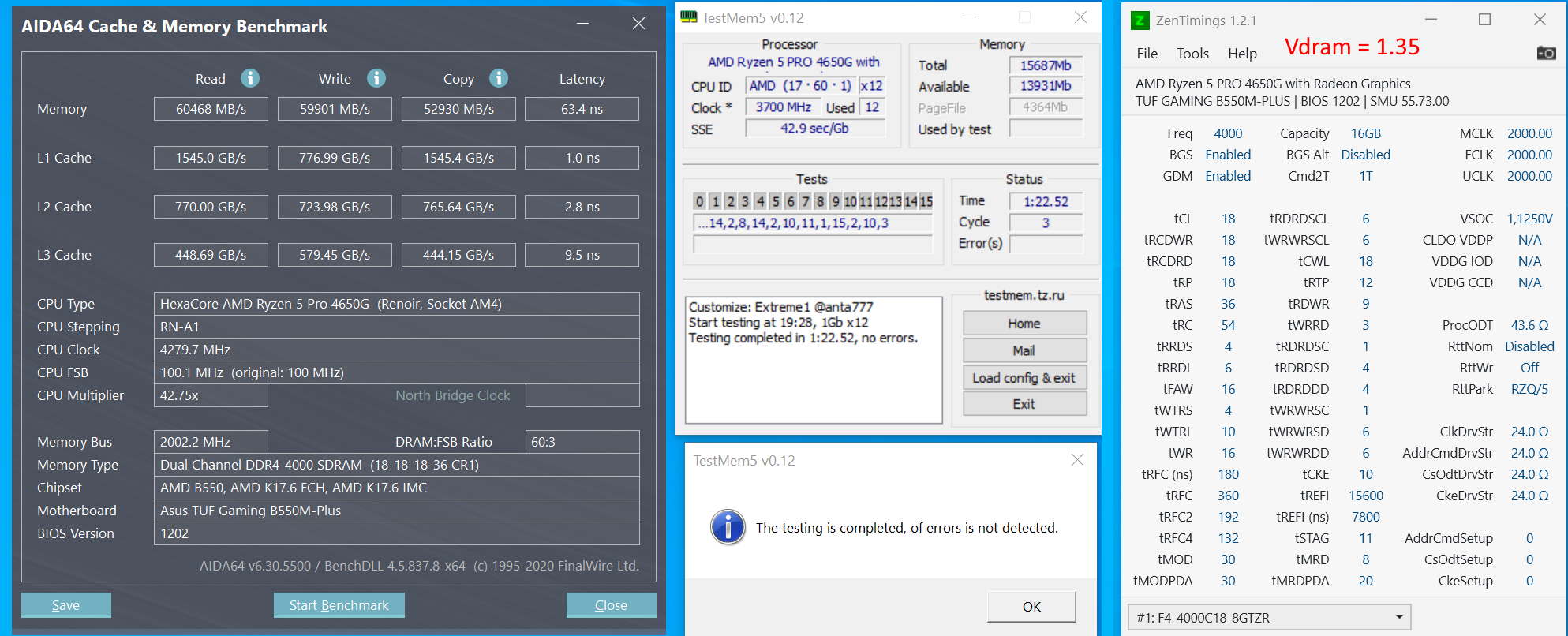Screen dimensions: 1568x636
Task: Click the info icon next to Read
Action: [x=250, y=78]
